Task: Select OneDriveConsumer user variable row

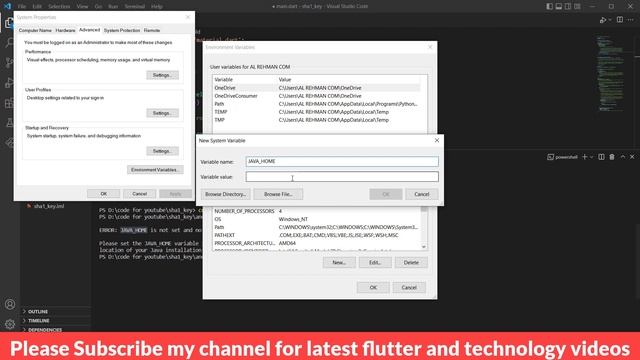Action: coord(316,96)
